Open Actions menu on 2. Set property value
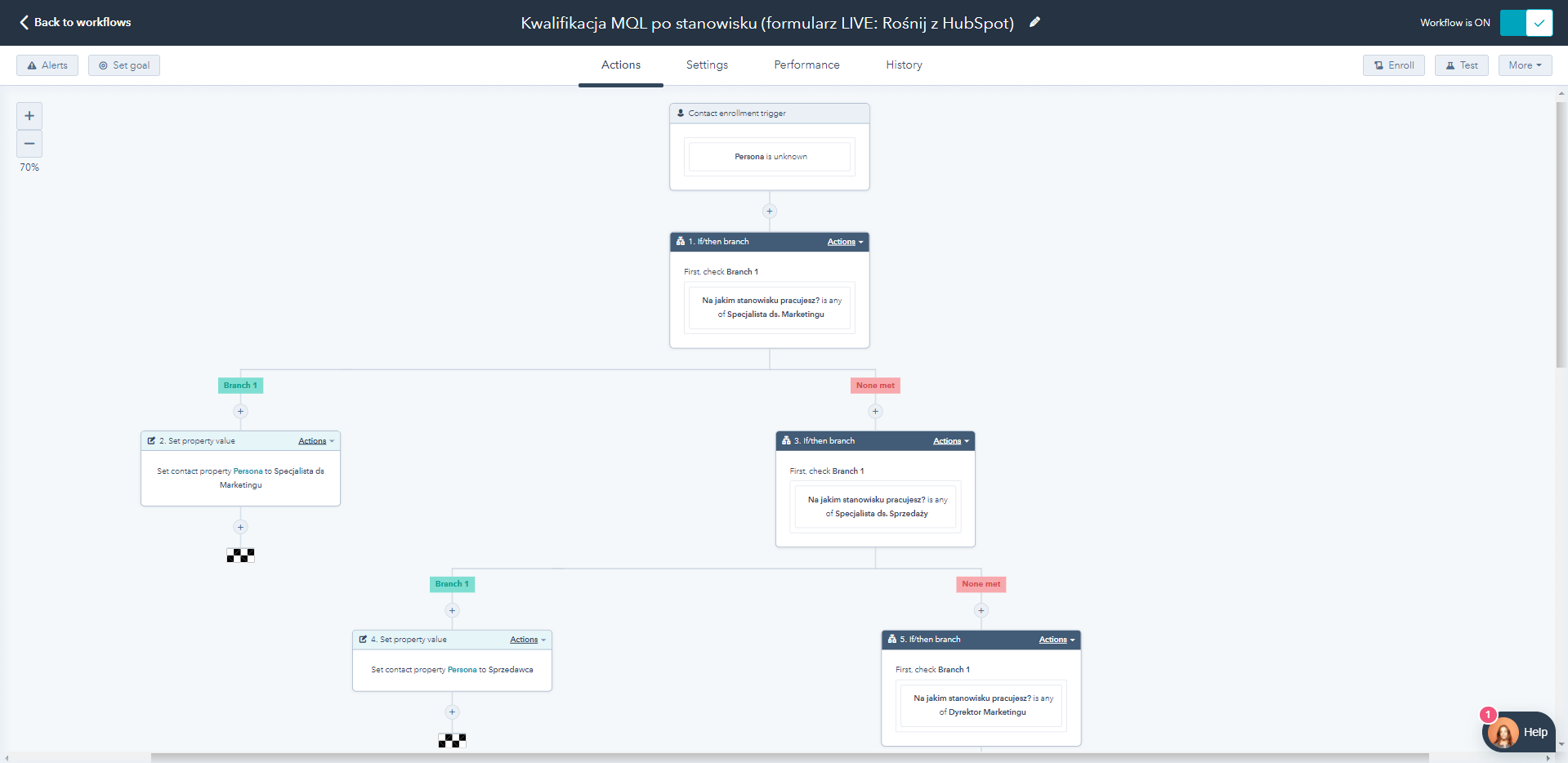Image resolution: width=1568 pixels, height=763 pixels. coord(316,441)
